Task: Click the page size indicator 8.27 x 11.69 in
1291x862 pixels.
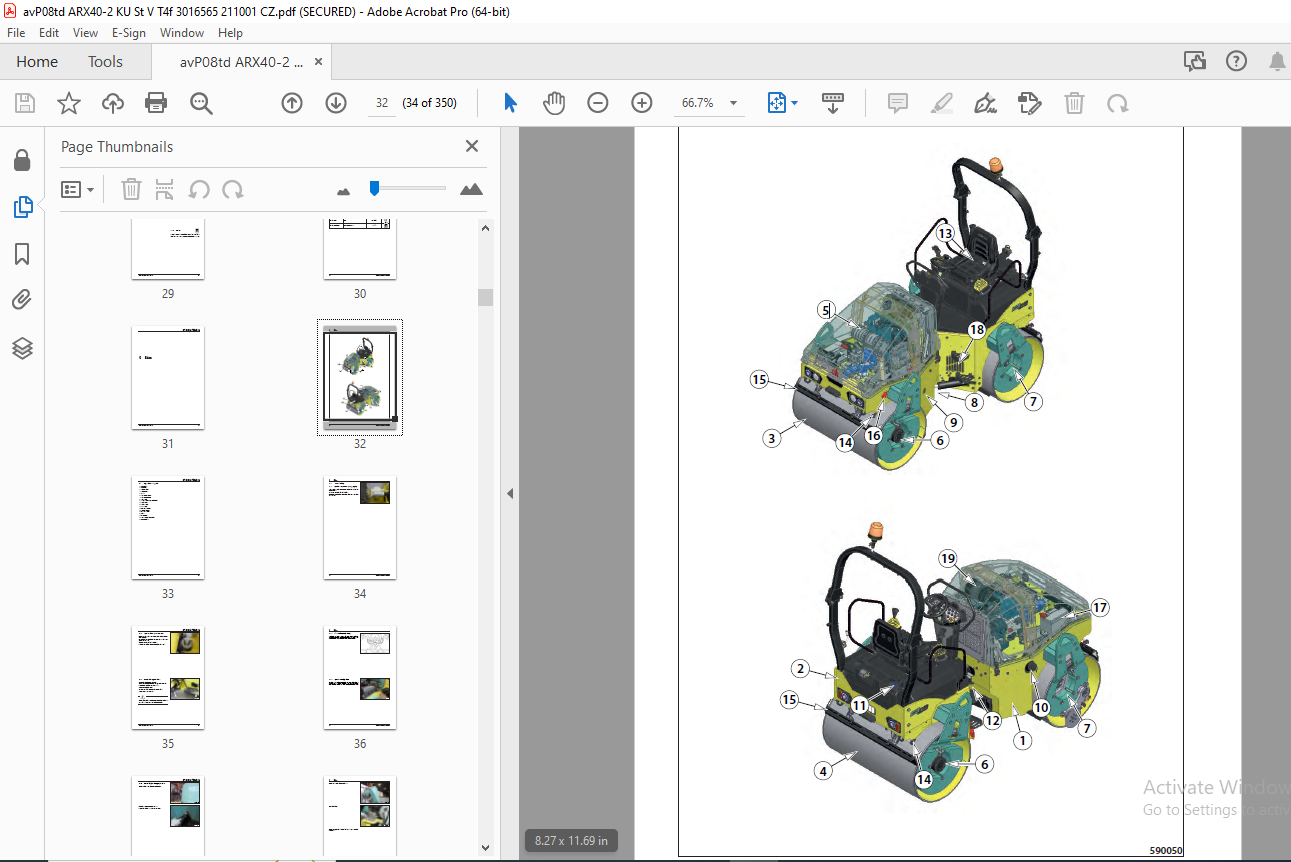Action: click(x=572, y=841)
